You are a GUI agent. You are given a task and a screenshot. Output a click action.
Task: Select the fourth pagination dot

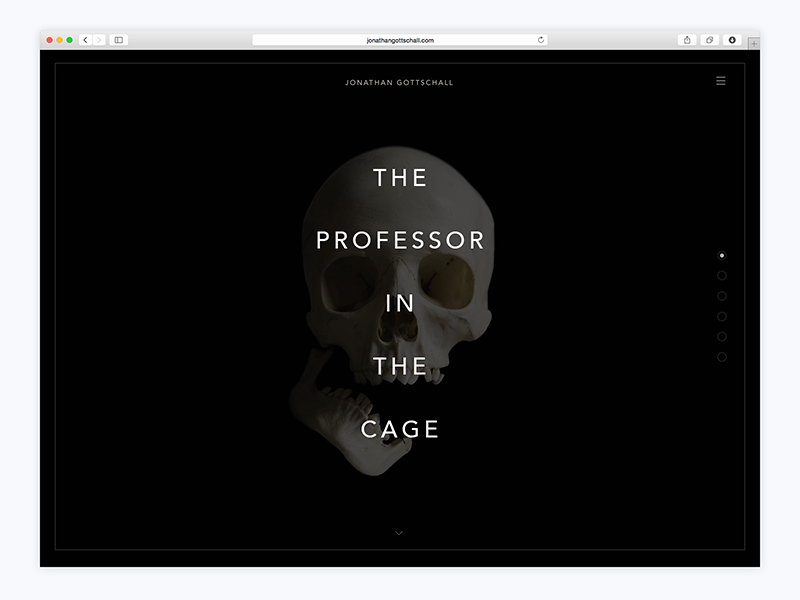point(721,316)
